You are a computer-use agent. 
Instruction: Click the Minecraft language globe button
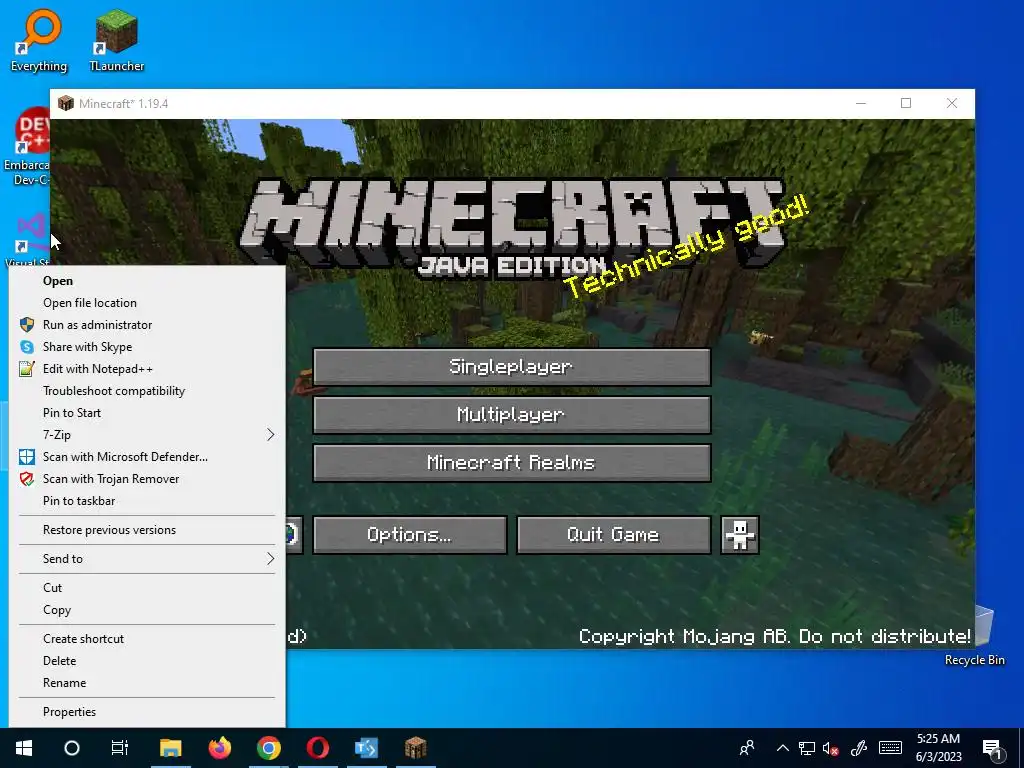[293, 535]
